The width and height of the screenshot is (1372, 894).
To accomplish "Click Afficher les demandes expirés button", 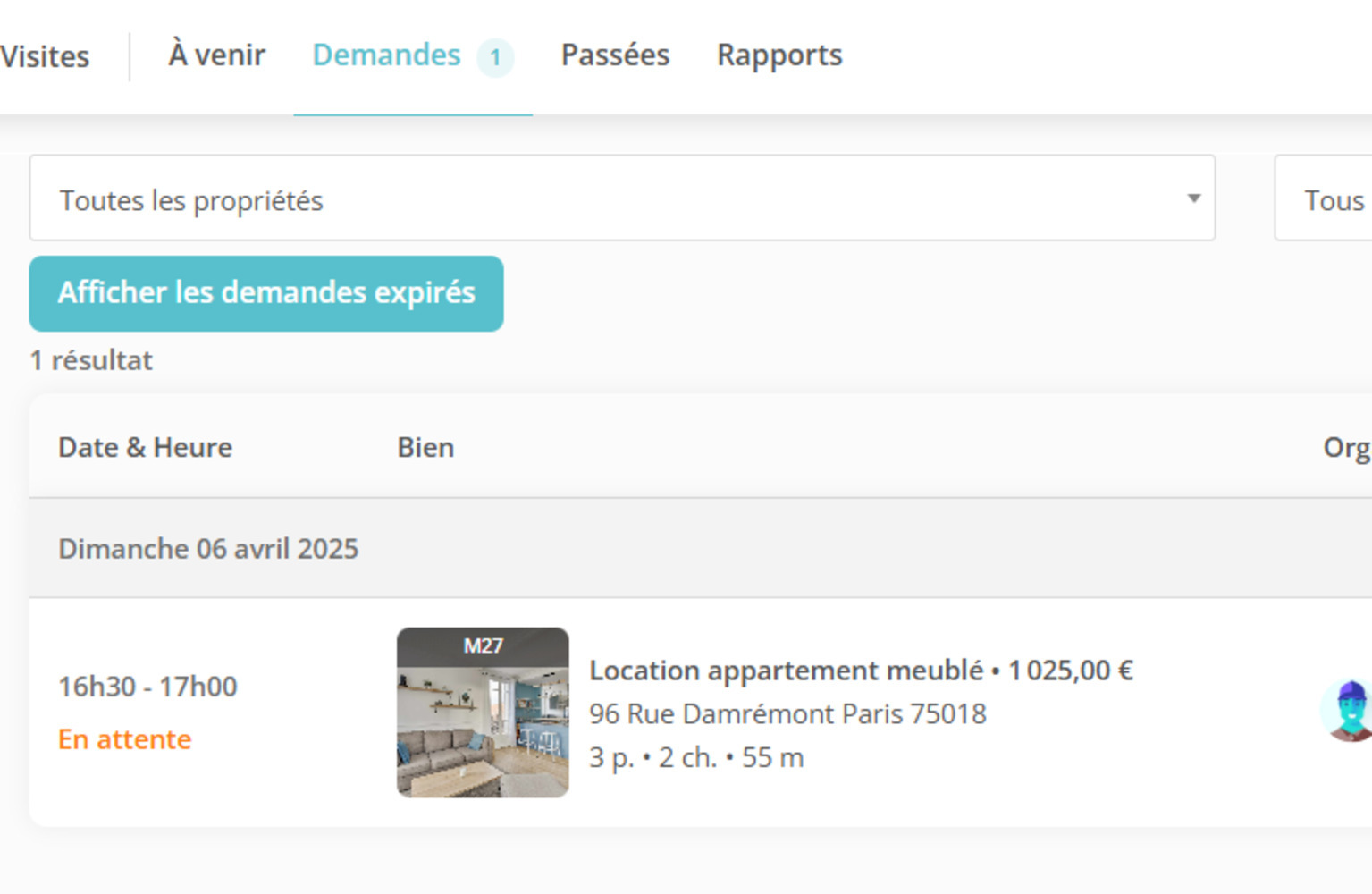I will (x=266, y=293).
